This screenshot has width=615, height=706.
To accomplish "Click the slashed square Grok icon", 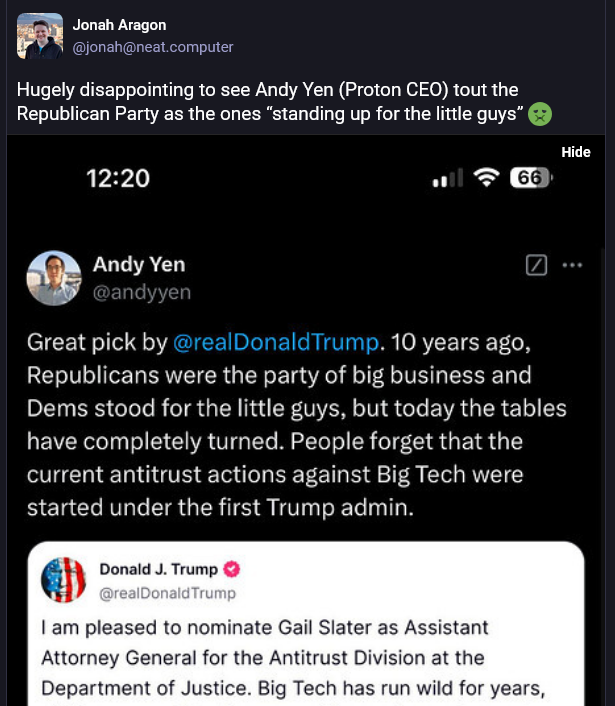I will [x=536, y=265].
